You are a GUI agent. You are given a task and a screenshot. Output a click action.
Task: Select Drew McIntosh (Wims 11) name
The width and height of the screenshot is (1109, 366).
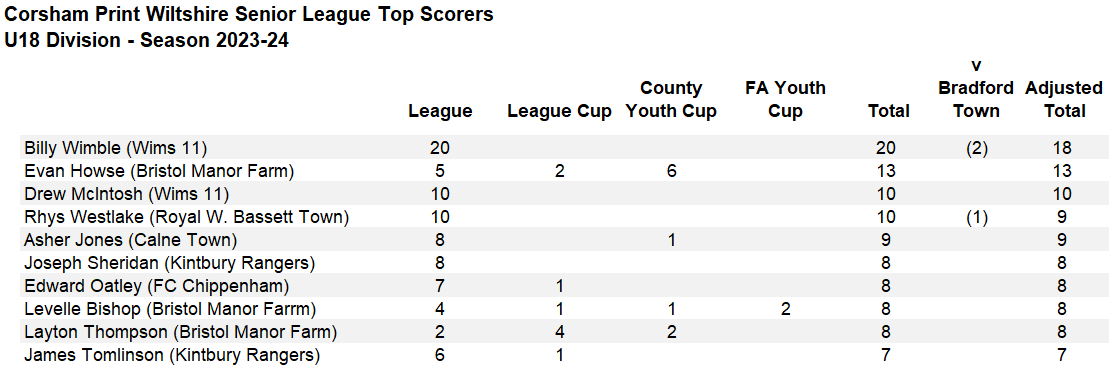[127, 194]
